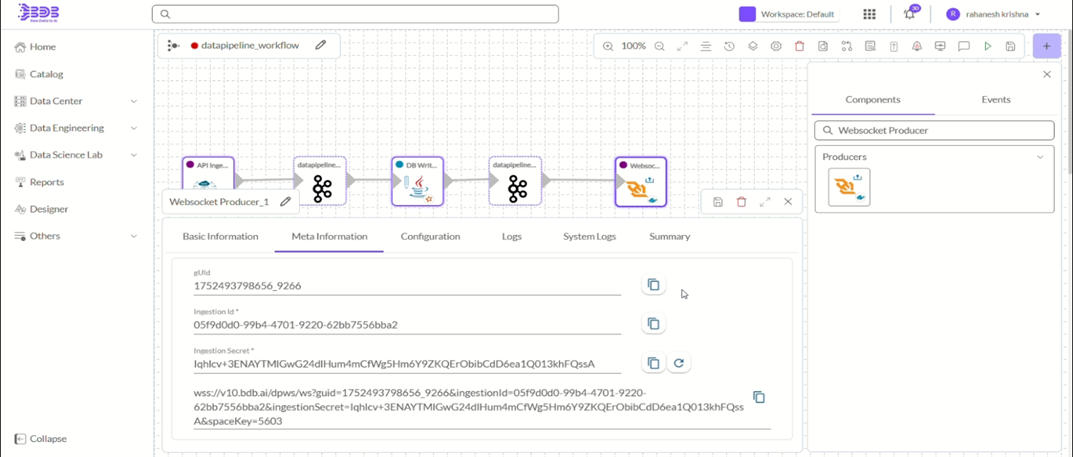Screen dimensions: 1073x457
Task: Open the notifications bell
Action: (909, 15)
